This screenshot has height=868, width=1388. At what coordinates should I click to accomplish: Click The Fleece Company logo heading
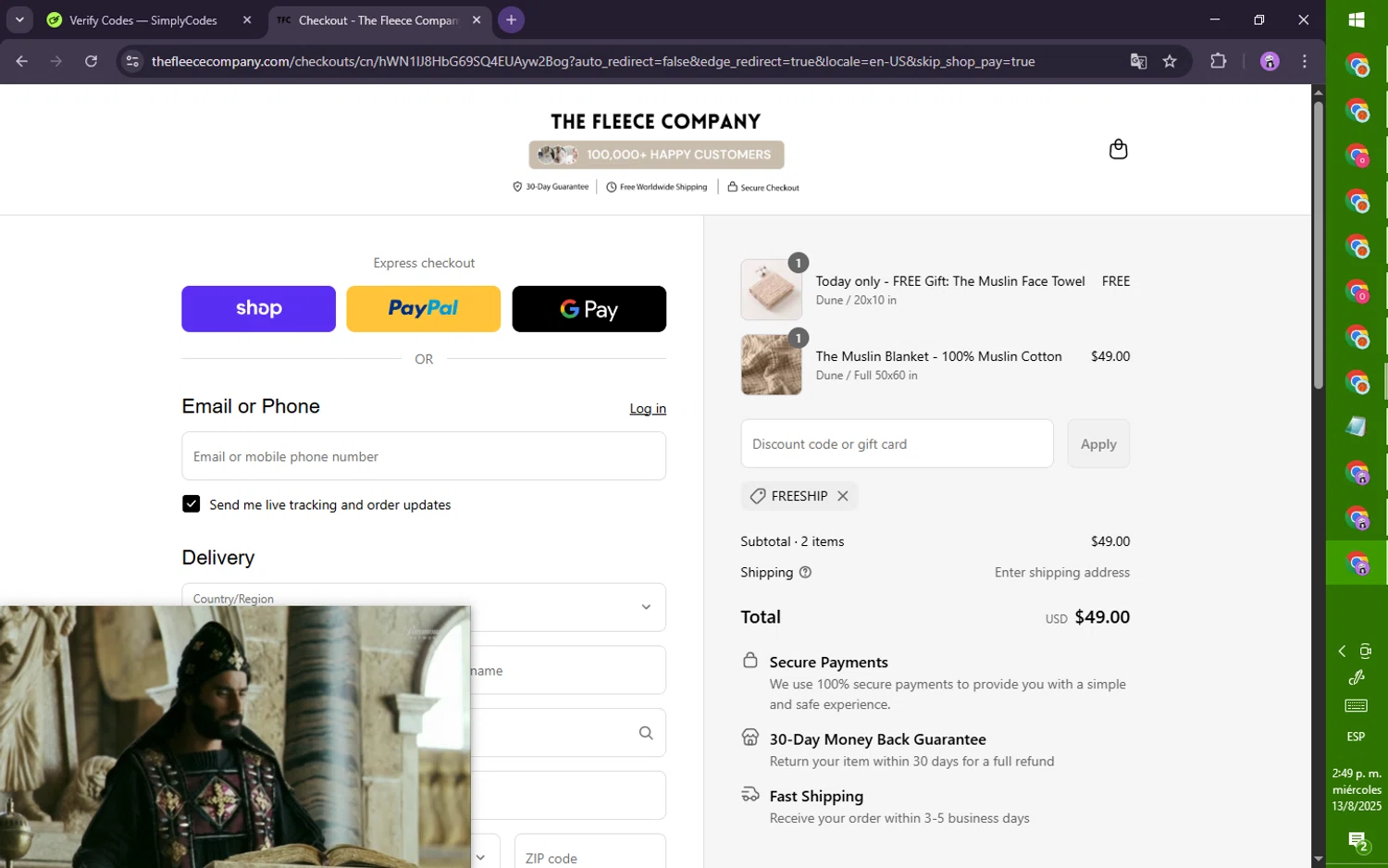point(655,122)
